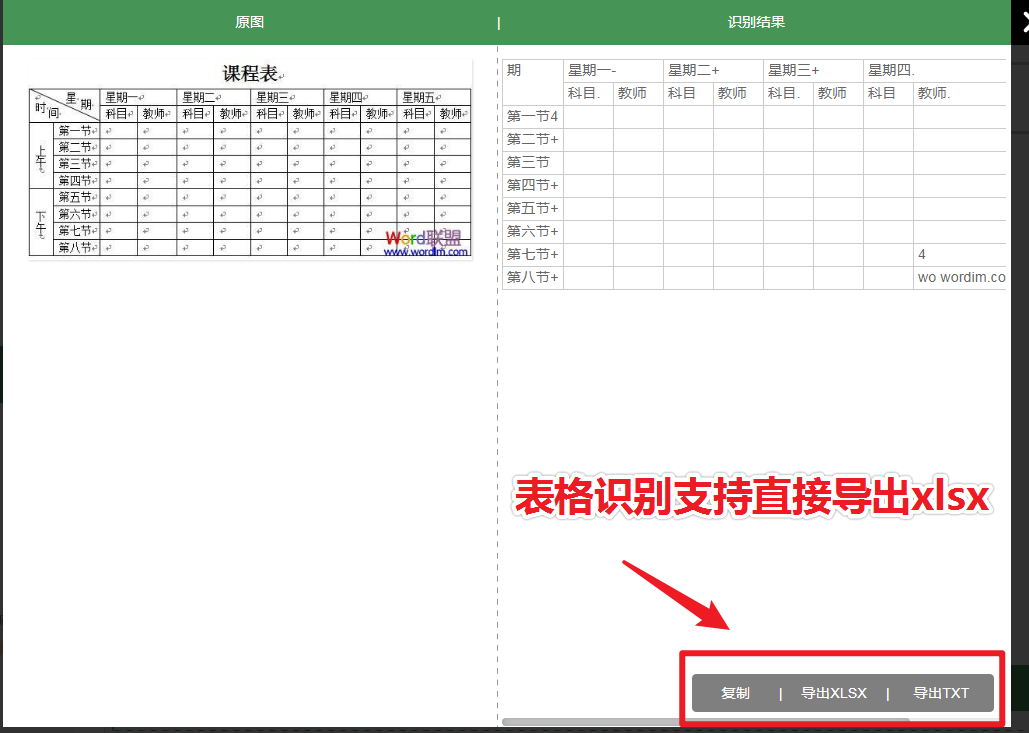The width and height of the screenshot is (1029, 733).
Task: Select the 第六节+ row label
Action: pyautogui.click(x=533, y=232)
